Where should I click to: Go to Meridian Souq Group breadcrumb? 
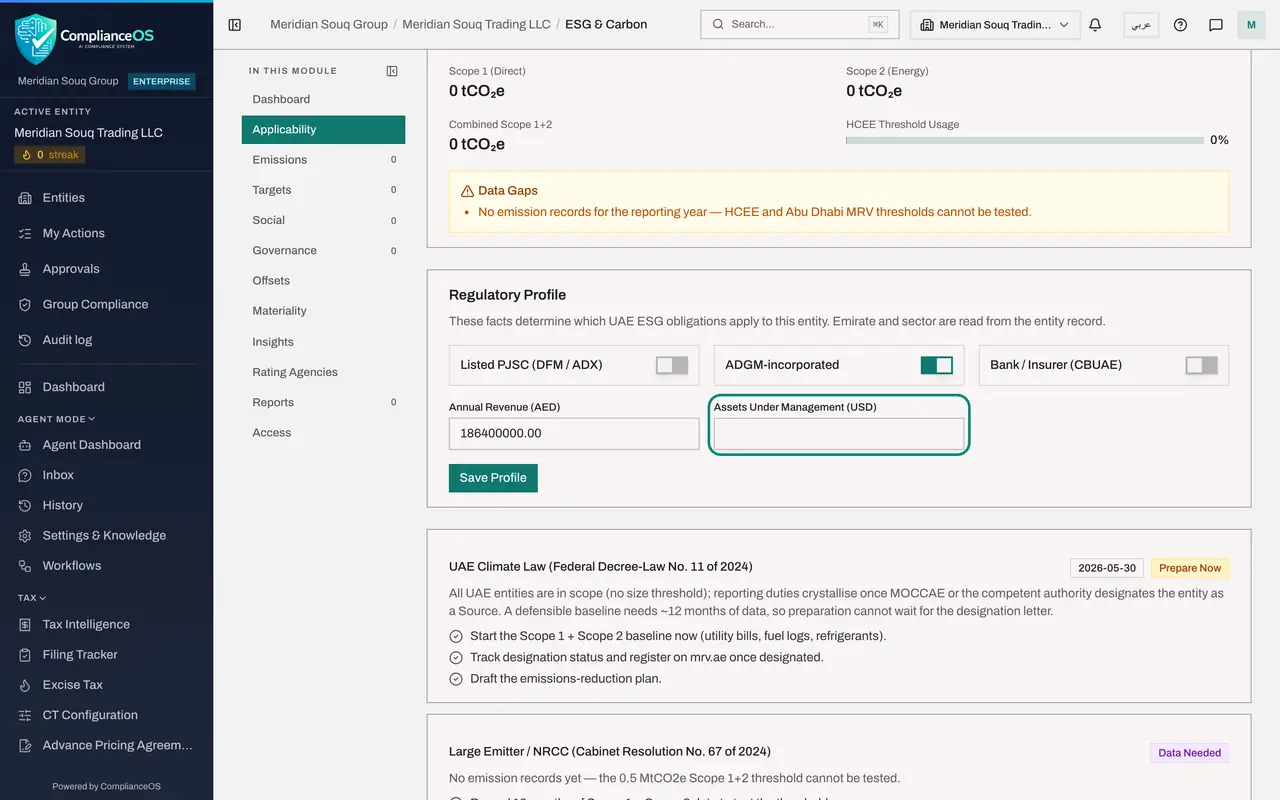click(x=329, y=24)
